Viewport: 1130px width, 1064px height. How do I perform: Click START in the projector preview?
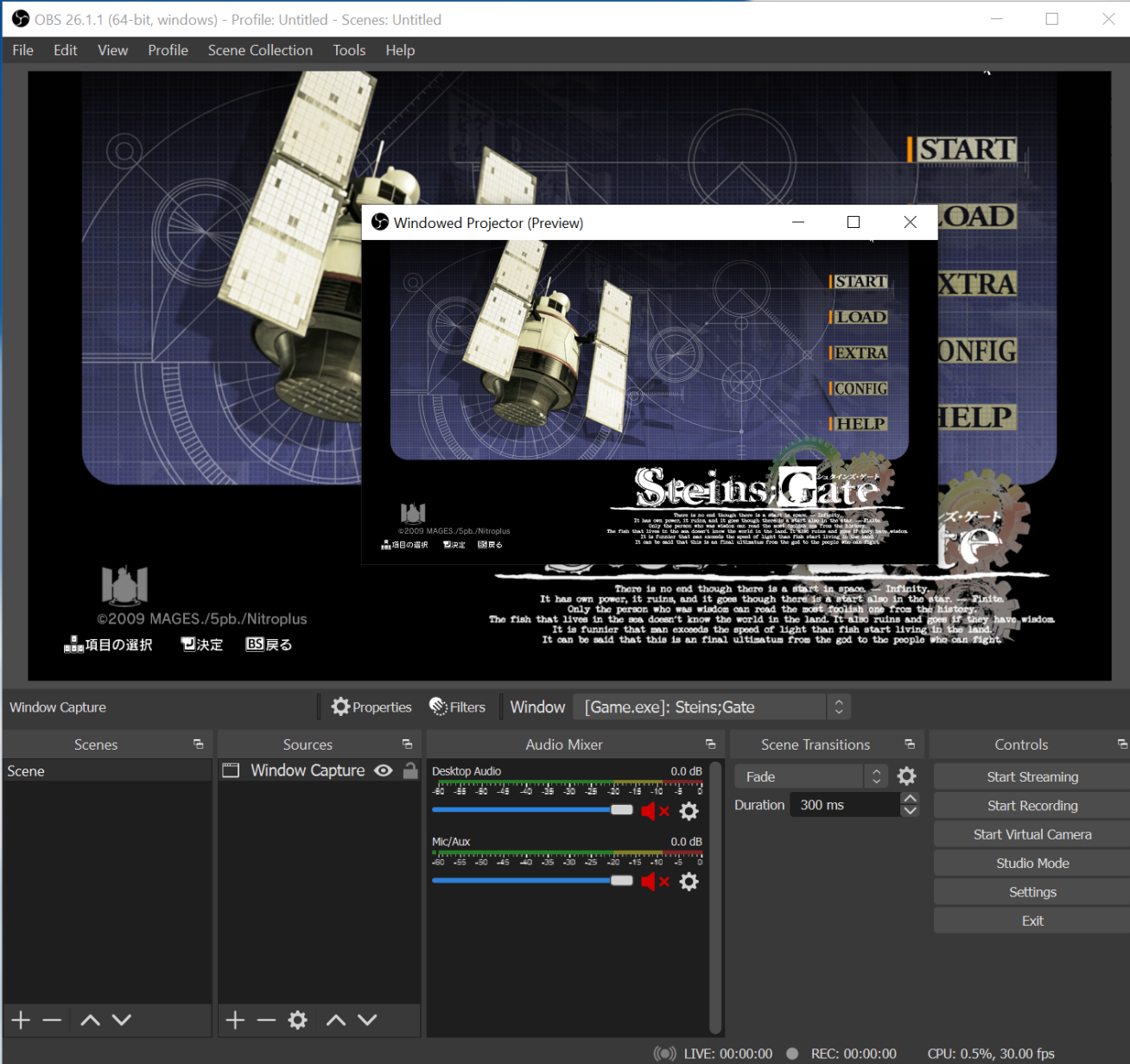coord(859,282)
